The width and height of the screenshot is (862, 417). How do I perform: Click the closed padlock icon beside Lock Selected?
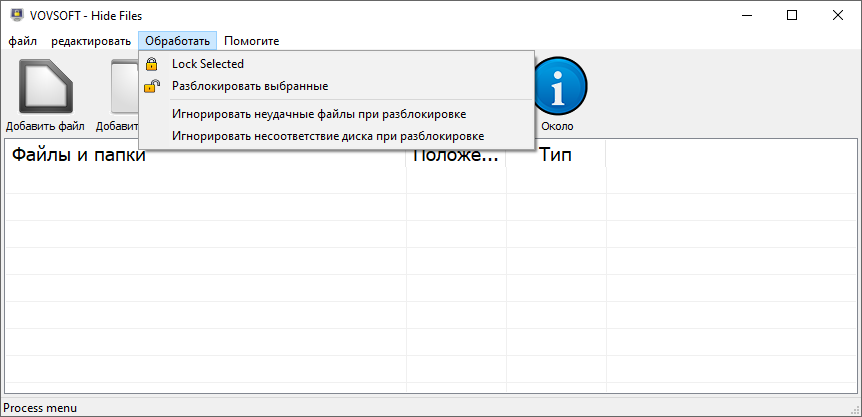[x=151, y=64]
